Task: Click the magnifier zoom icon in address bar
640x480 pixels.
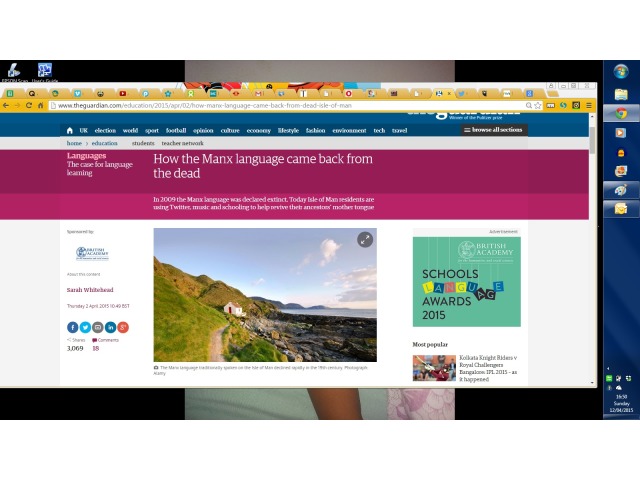Action: (529, 105)
